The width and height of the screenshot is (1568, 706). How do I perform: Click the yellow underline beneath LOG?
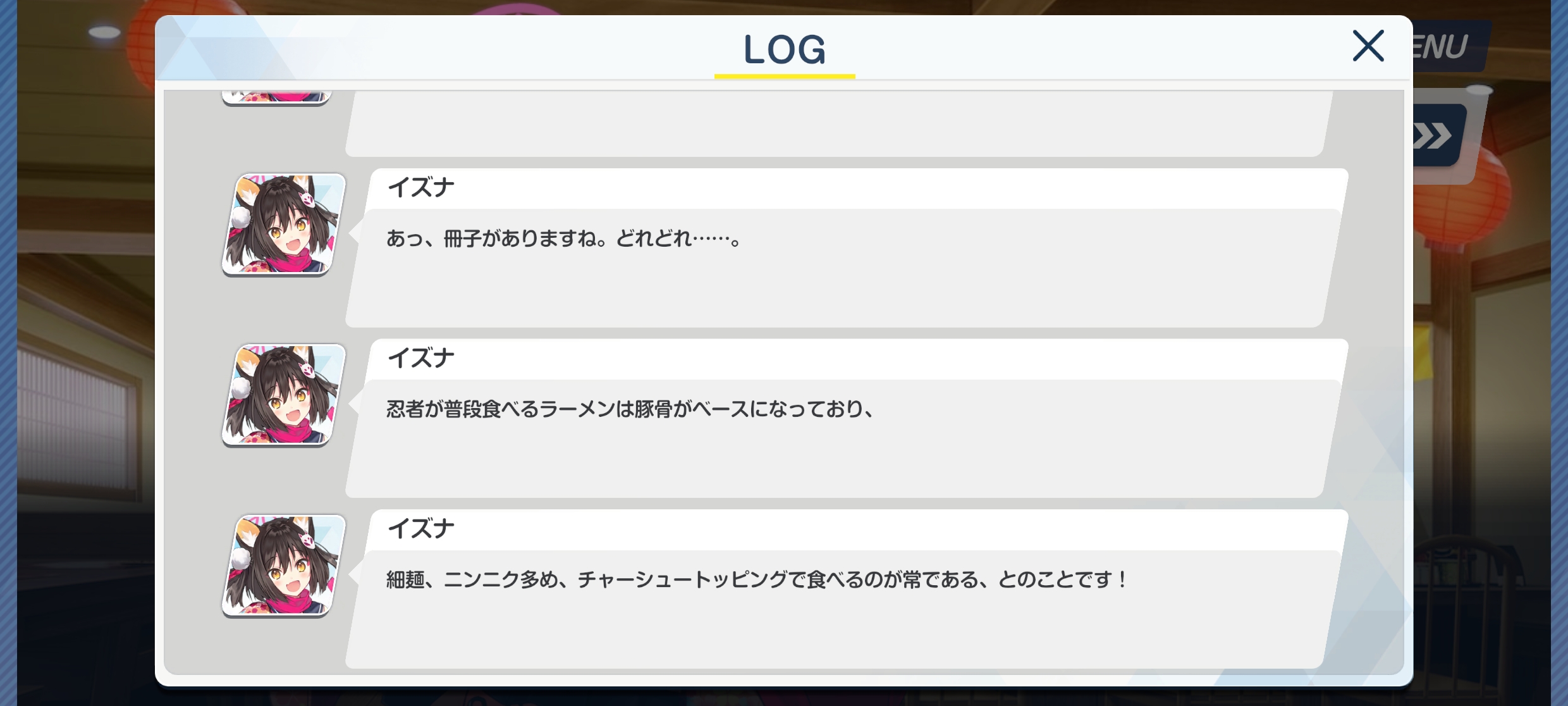(x=785, y=77)
